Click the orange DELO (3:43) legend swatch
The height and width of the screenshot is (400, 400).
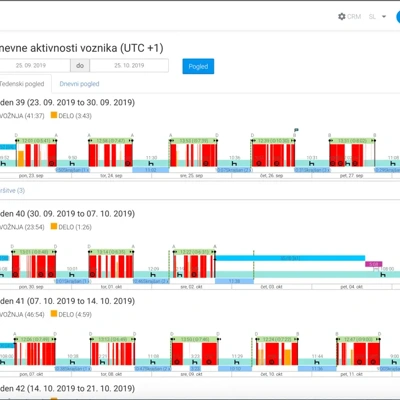pyautogui.click(x=54, y=115)
